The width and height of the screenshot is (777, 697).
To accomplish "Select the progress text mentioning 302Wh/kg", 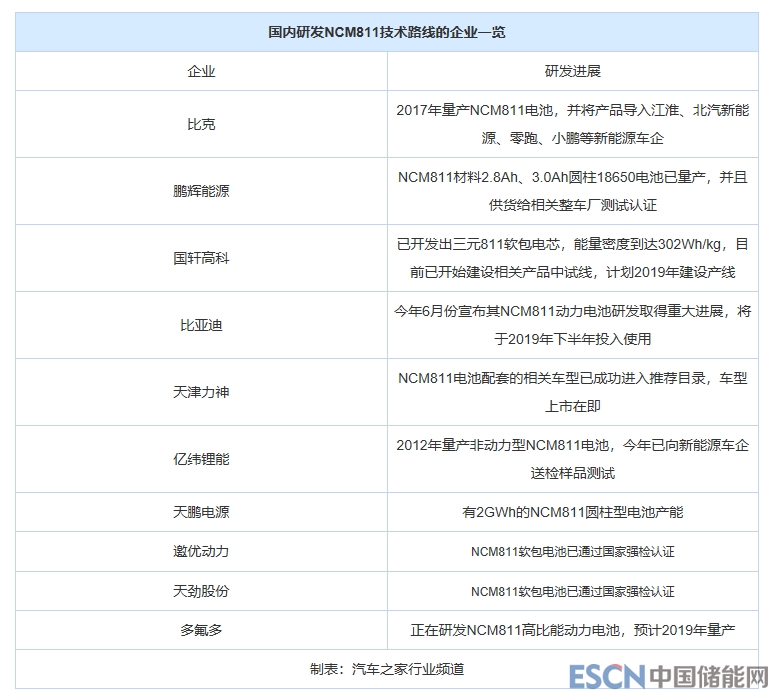I will pyautogui.click(x=572, y=258).
